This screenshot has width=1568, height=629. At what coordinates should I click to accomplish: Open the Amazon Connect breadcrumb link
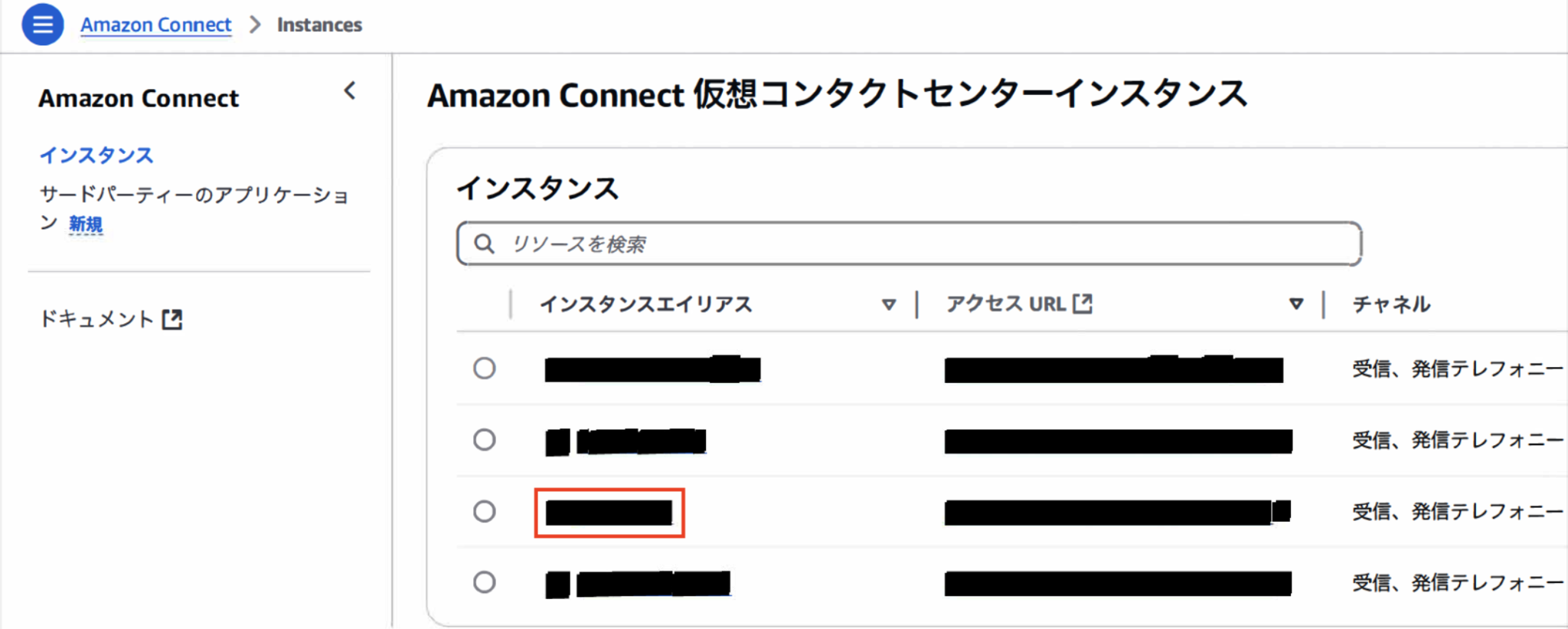click(x=155, y=24)
